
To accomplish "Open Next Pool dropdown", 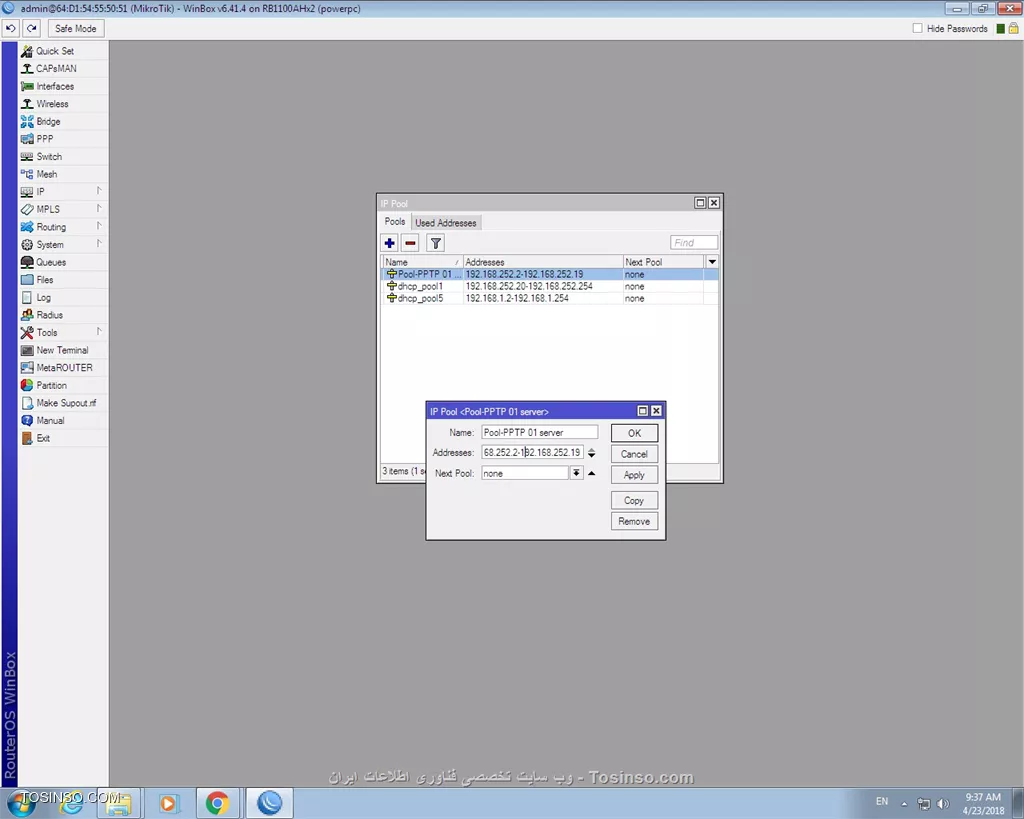I will pyautogui.click(x=576, y=474).
